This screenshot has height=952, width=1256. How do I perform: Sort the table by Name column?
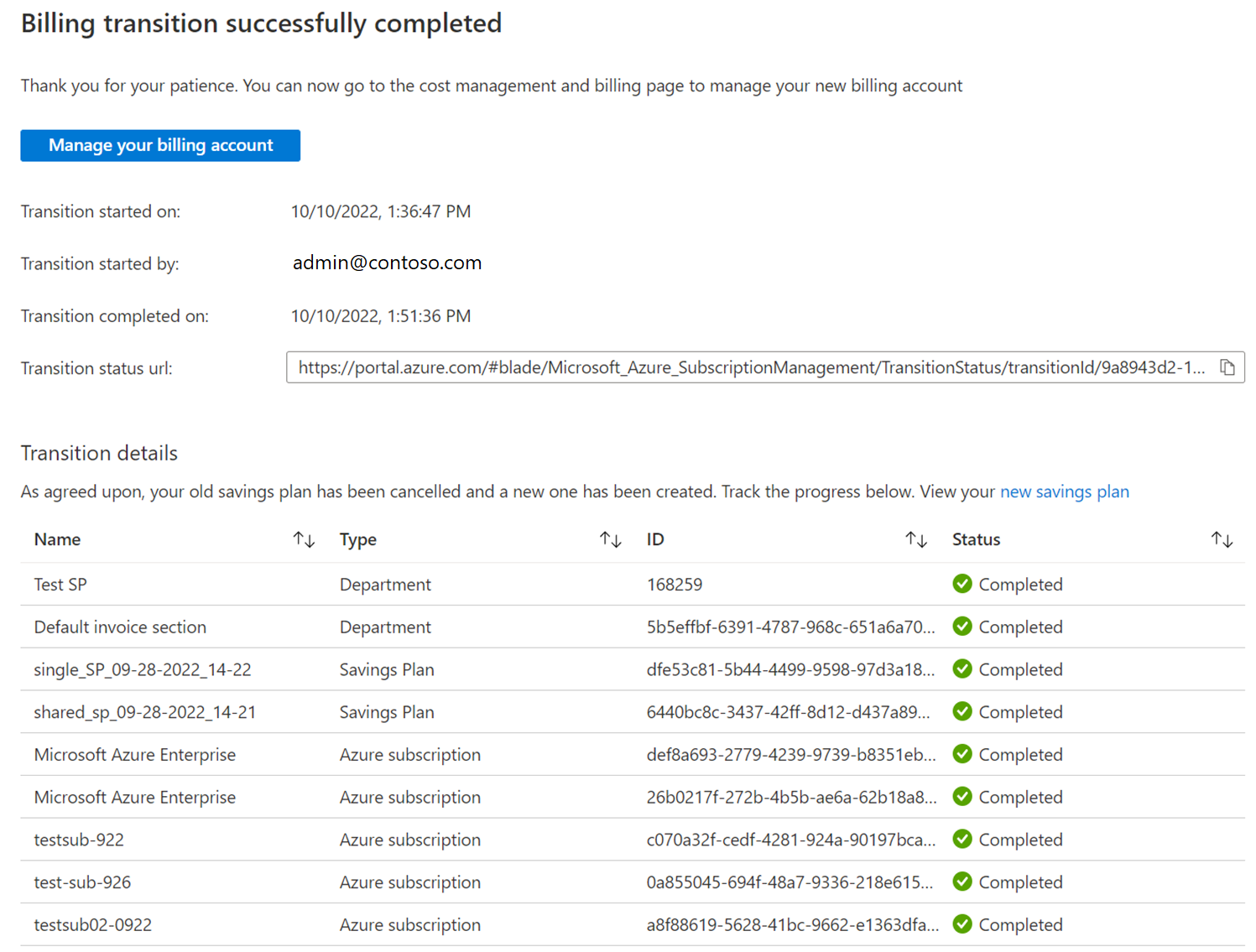304,540
